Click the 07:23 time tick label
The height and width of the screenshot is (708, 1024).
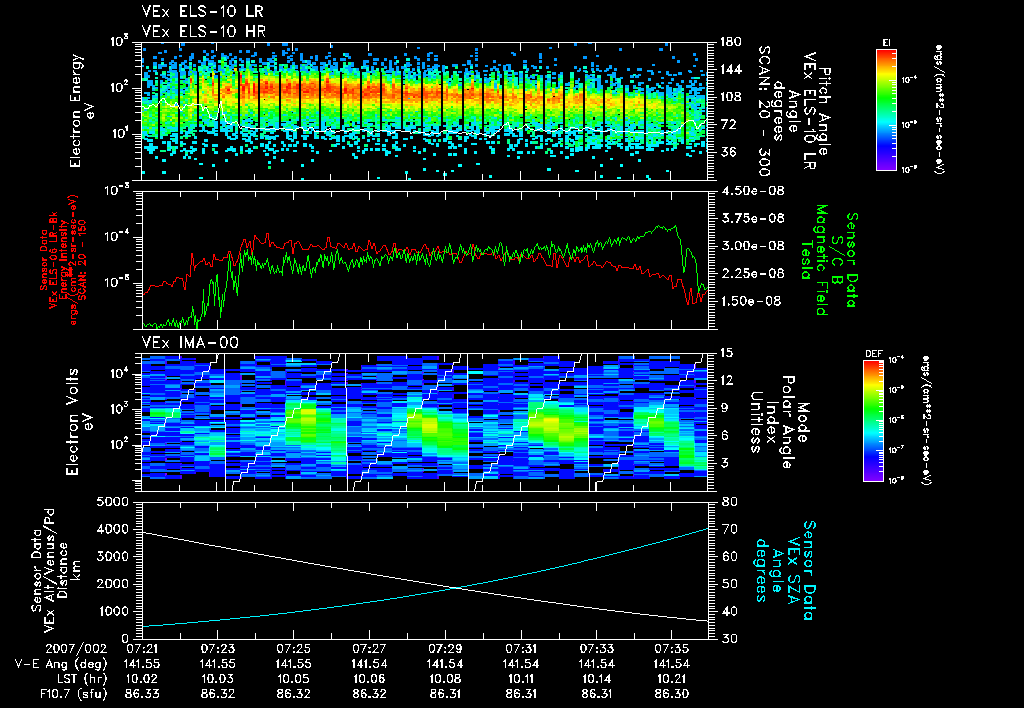tap(217, 649)
